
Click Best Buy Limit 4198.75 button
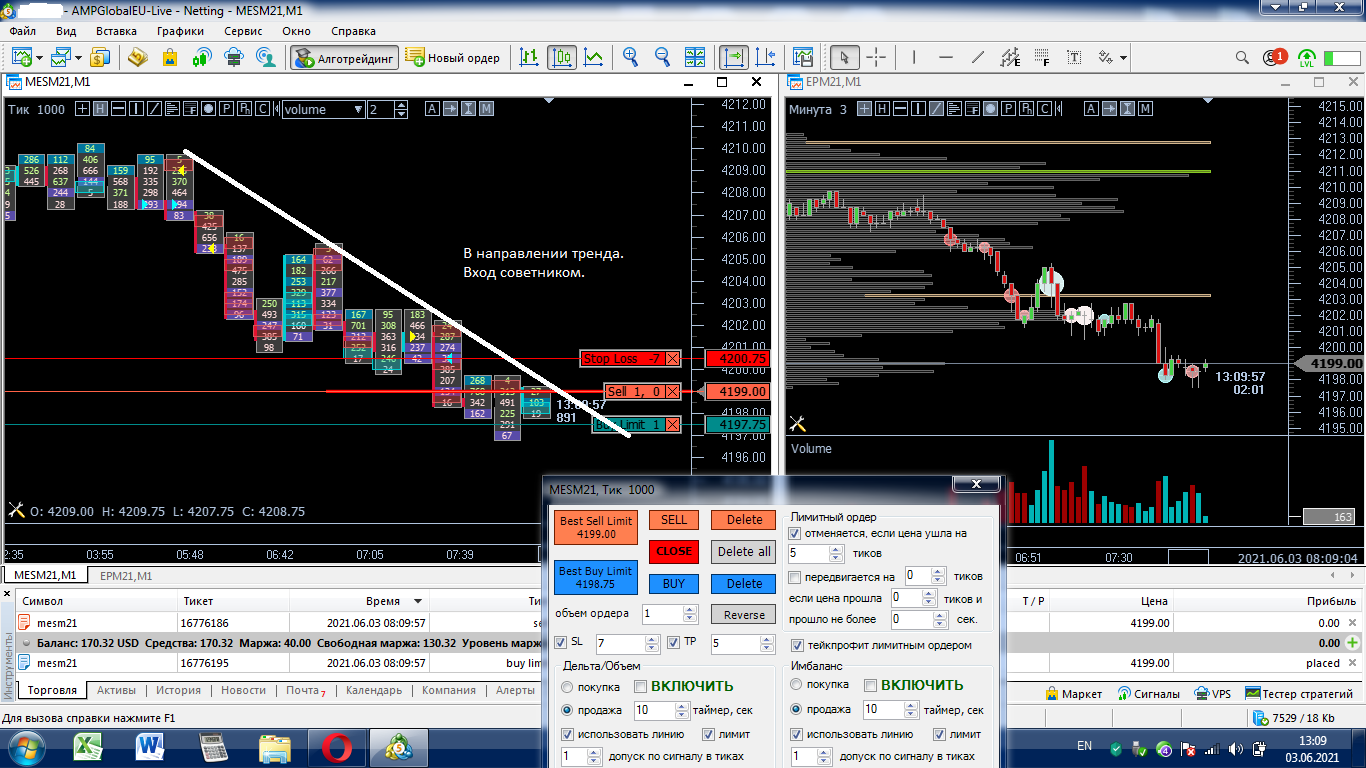click(595, 577)
